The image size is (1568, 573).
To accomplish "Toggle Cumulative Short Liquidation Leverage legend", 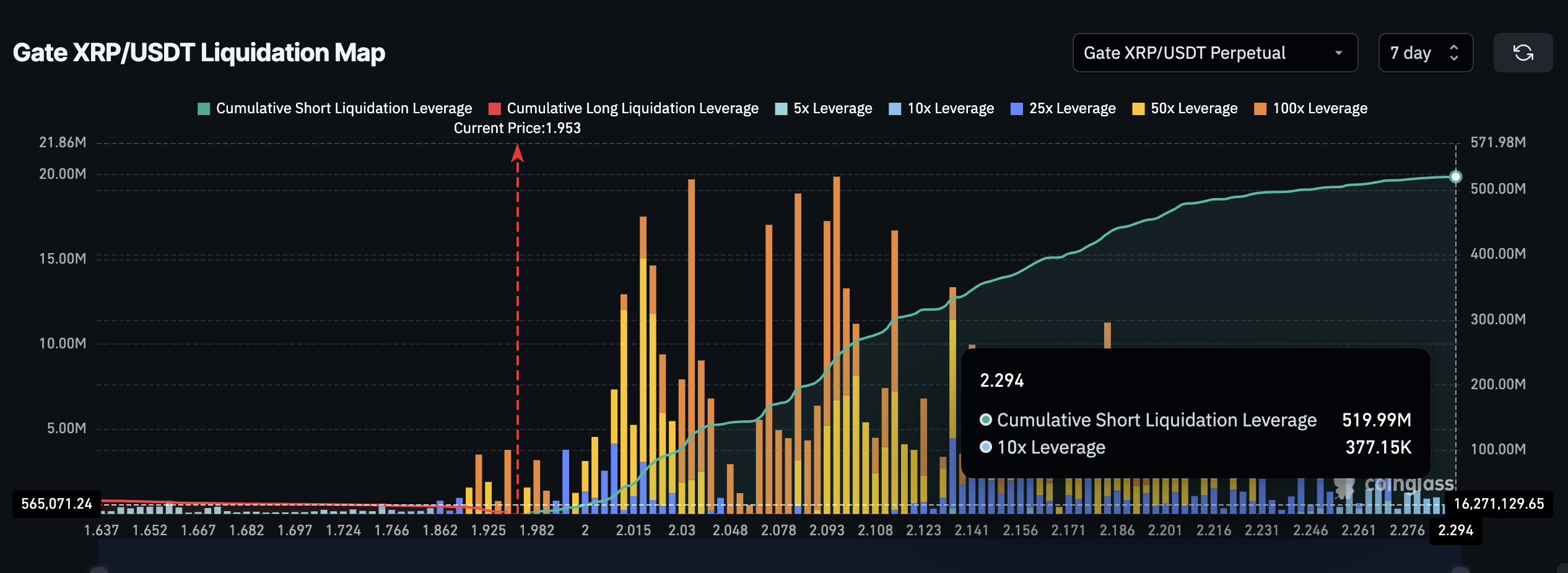I will tap(334, 108).
